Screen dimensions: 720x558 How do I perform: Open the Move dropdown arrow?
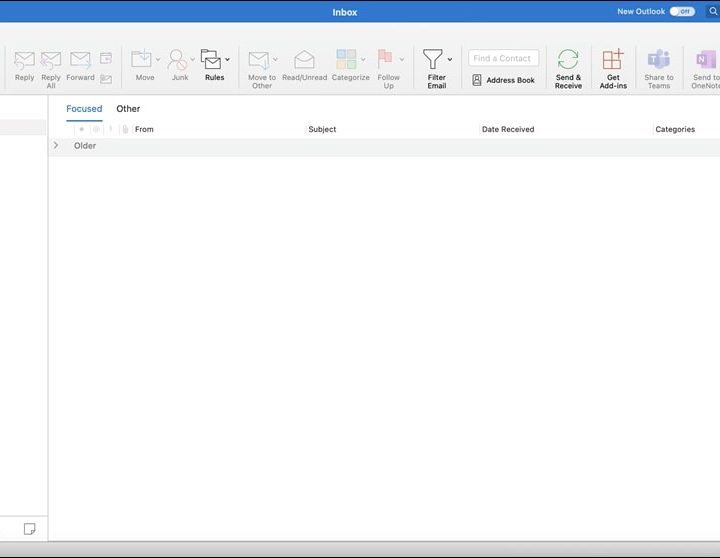[158, 60]
